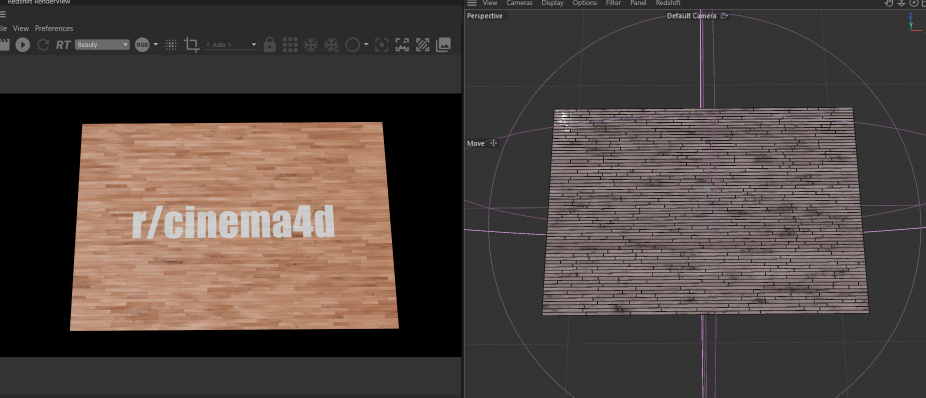Click the Perspective view label

click(x=485, y=16)
